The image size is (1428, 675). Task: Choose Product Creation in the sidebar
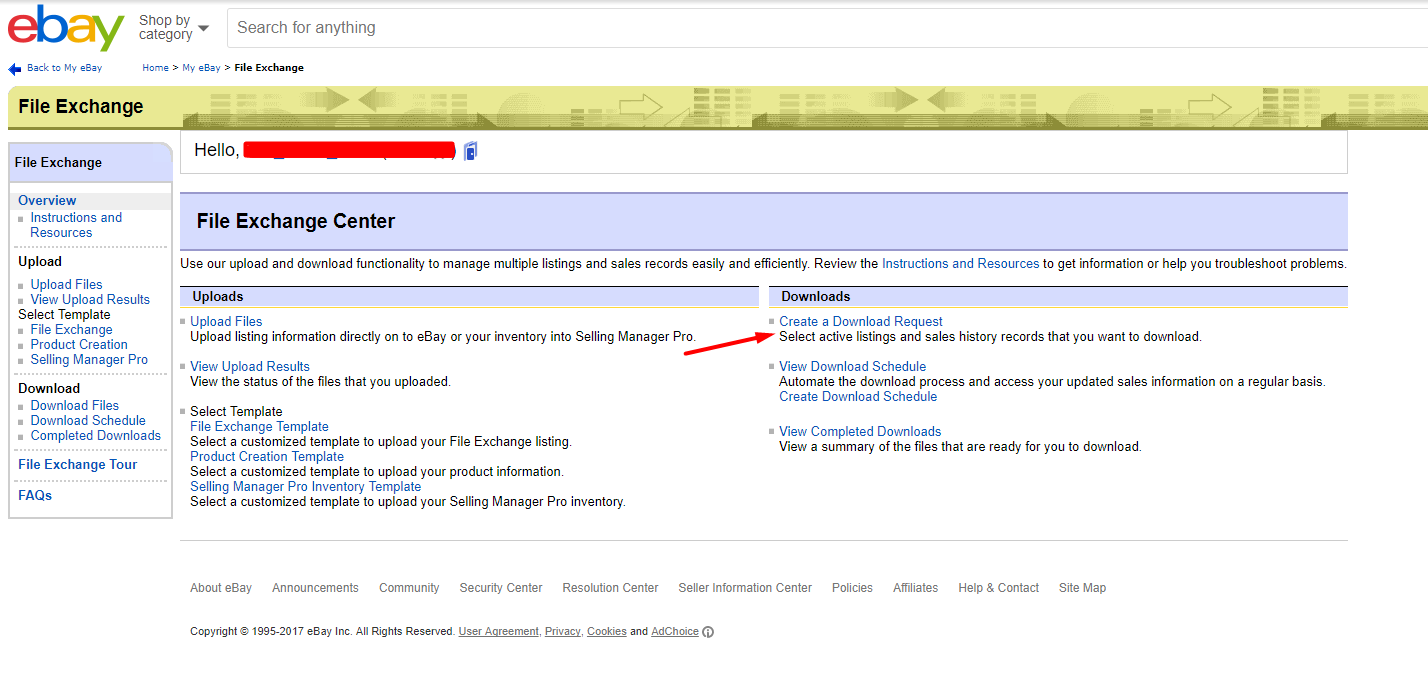pos(79,345)
